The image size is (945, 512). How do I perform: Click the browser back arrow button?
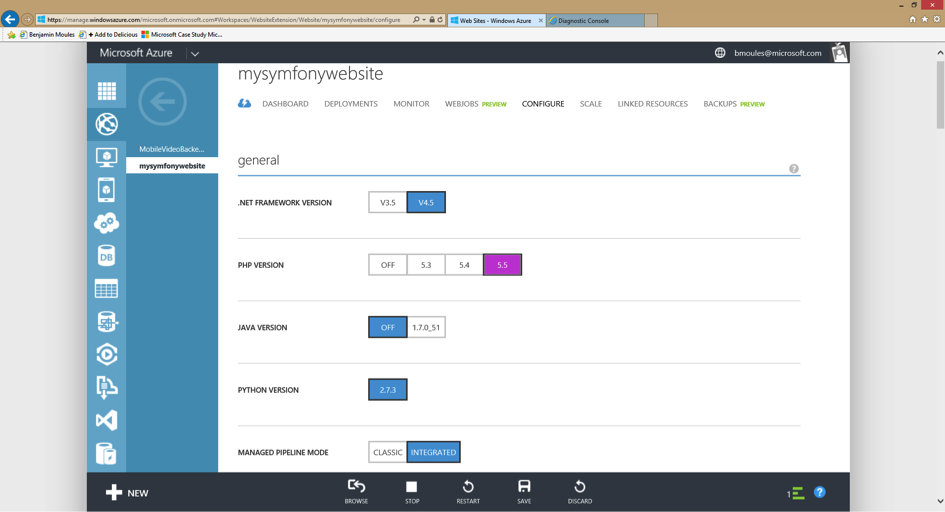[10, 19]
